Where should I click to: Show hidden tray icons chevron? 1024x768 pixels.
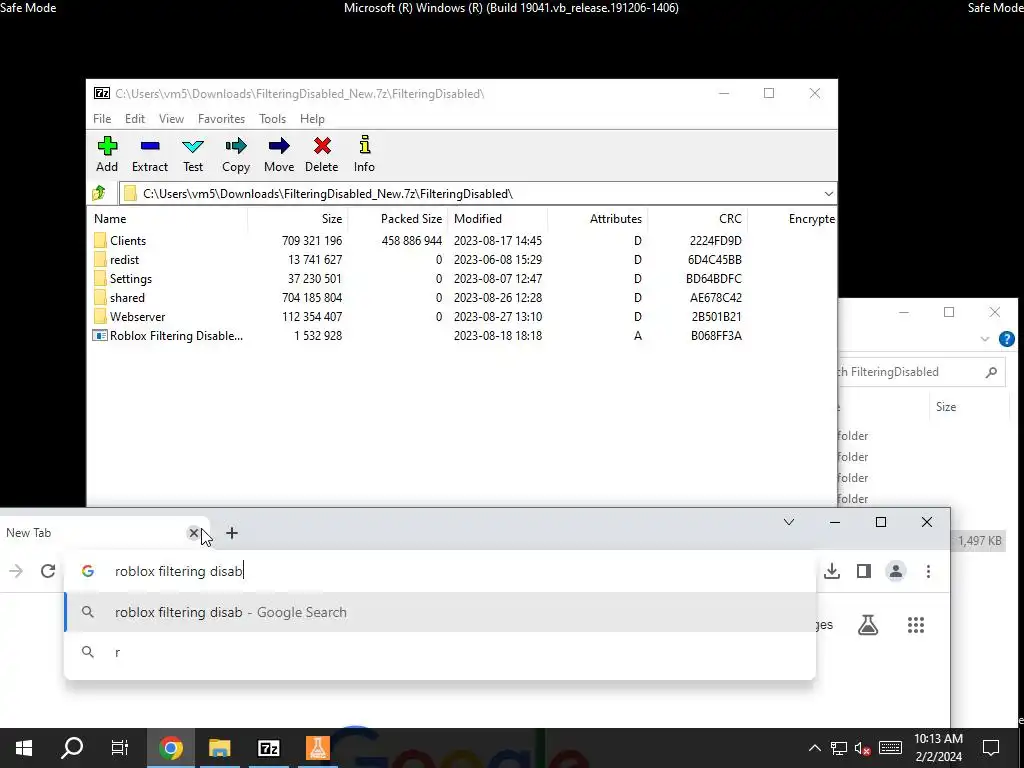click(x=814, y=748)
